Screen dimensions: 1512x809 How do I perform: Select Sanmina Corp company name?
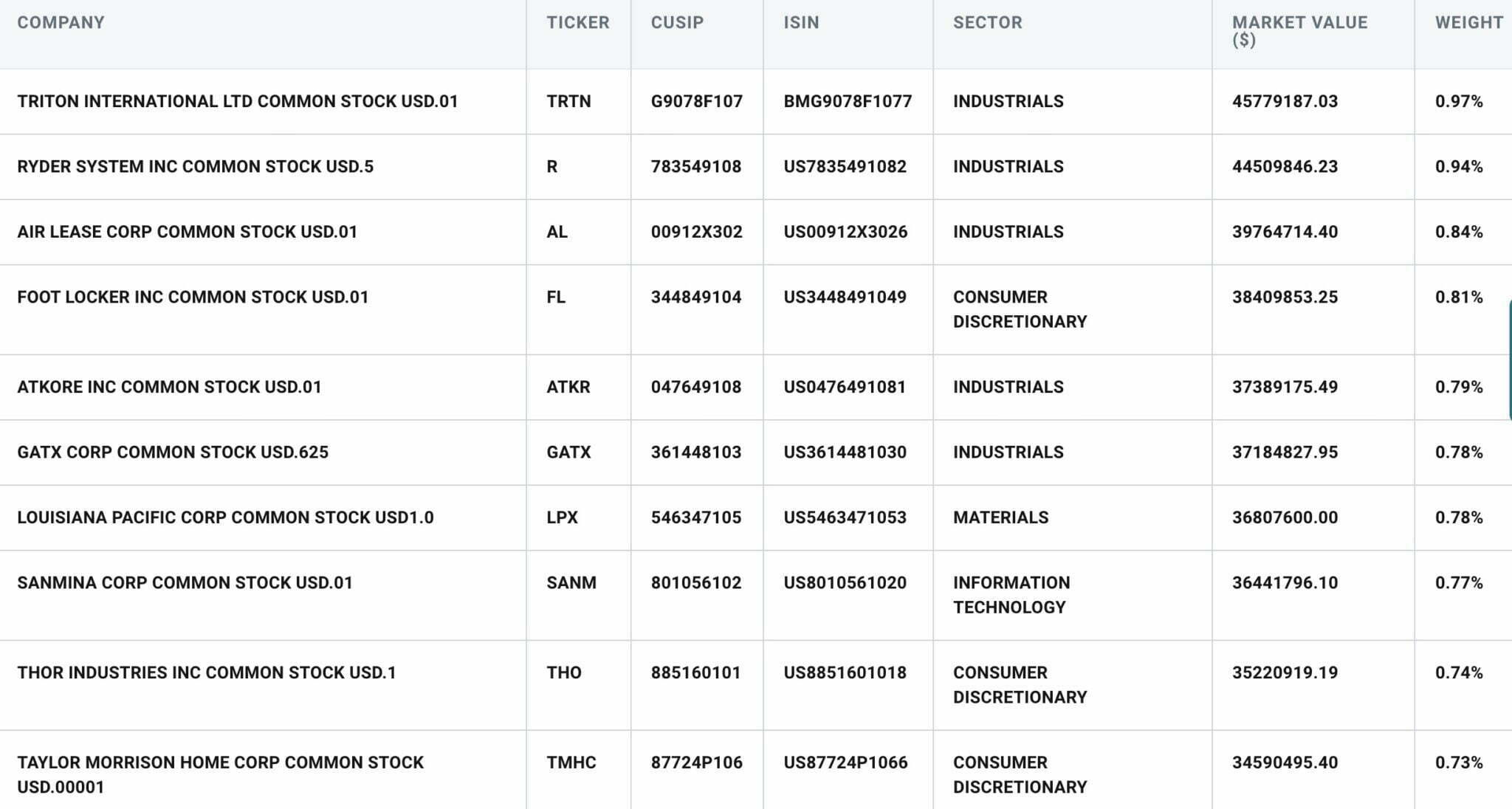pyautogui.click(x=185, y=583)
